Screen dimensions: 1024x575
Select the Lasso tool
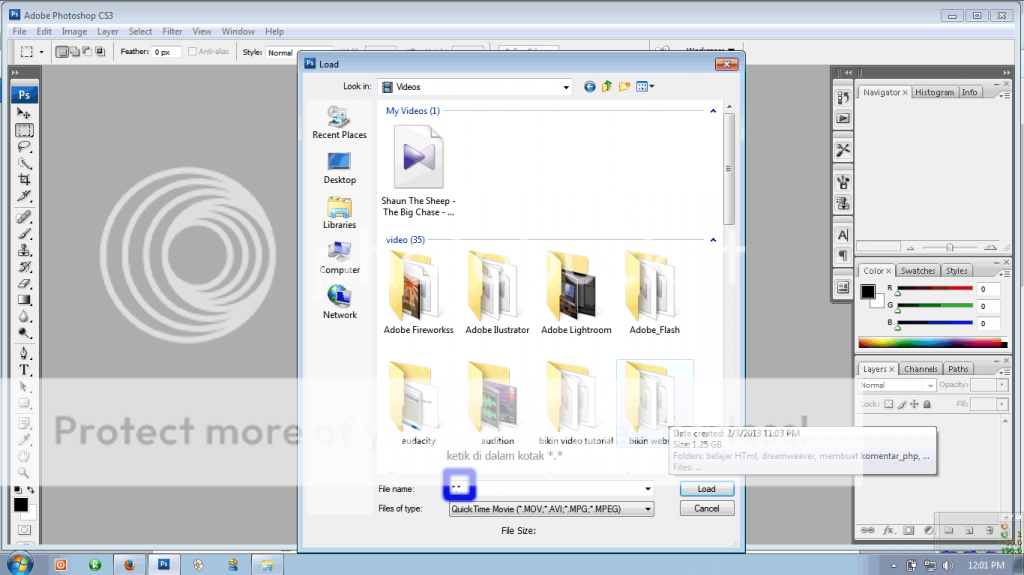pos(24,146)
